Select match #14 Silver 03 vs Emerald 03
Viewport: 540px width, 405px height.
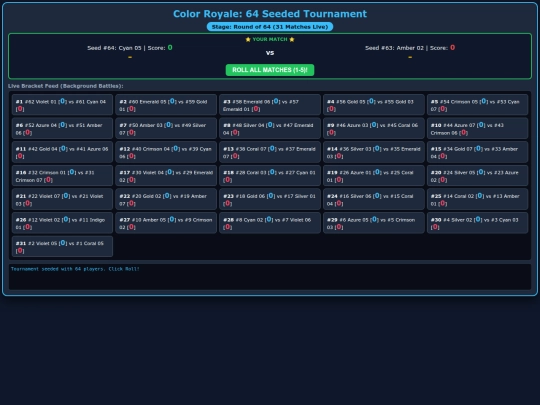(374, 152)
